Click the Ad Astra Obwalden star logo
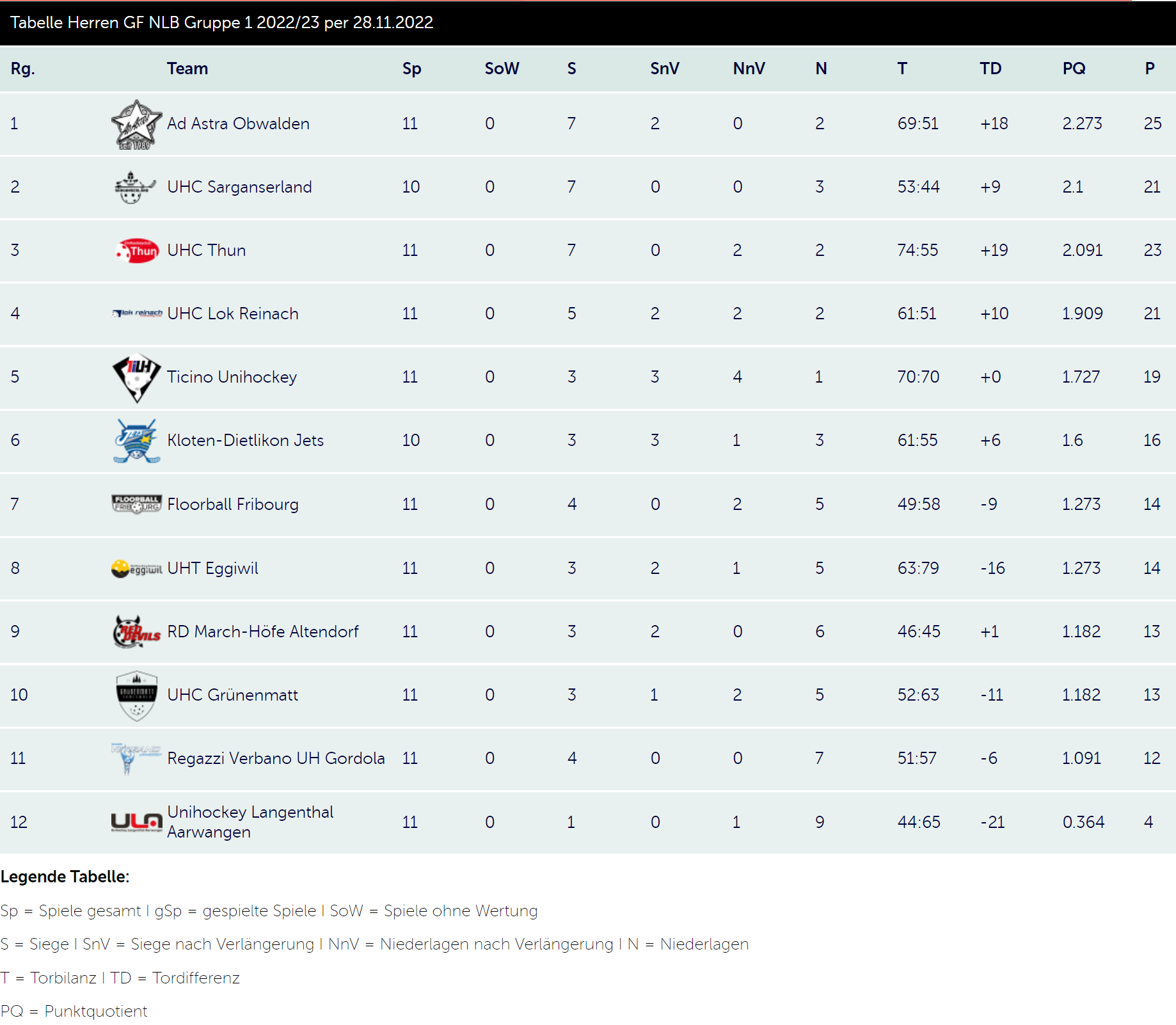Viewport: 1176px width, 1025px height. coord(136,124)
